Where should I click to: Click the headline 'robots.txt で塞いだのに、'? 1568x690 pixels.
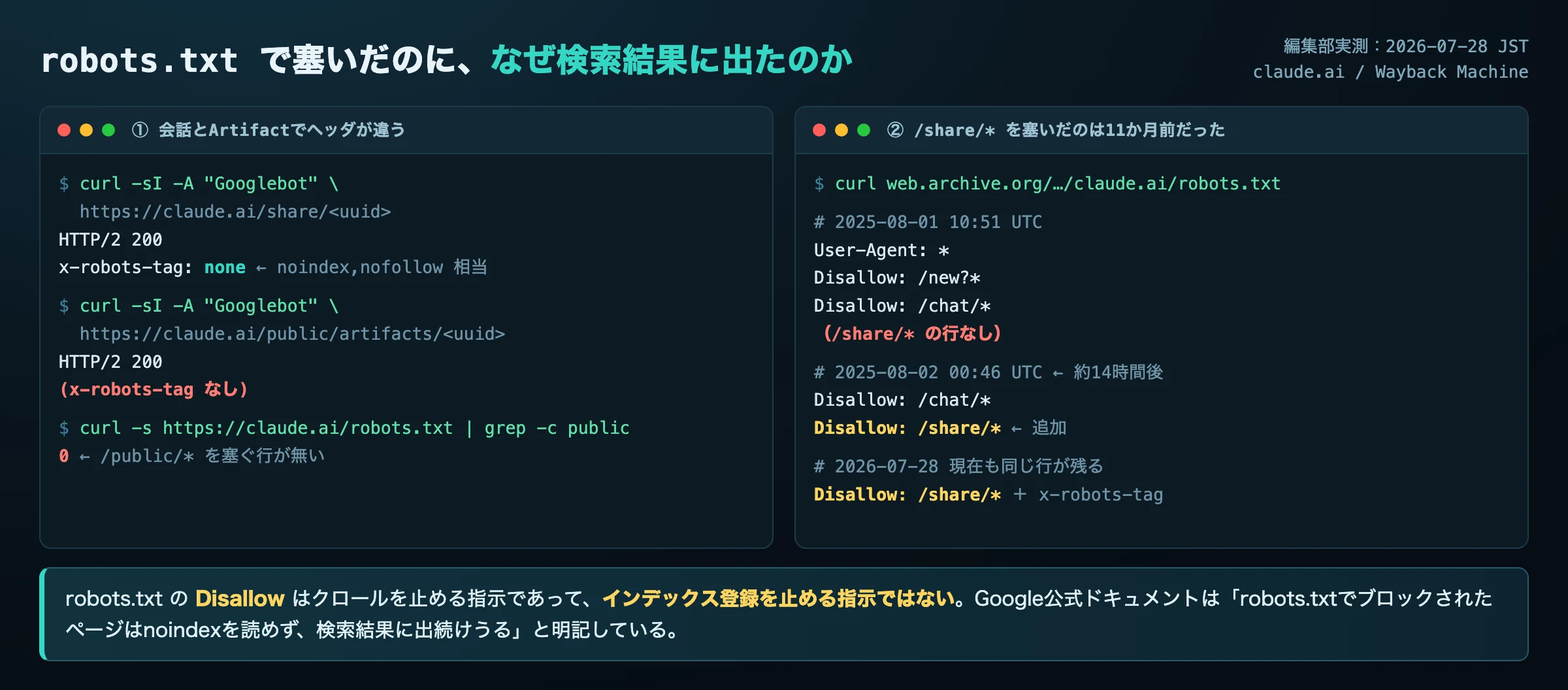258,60
